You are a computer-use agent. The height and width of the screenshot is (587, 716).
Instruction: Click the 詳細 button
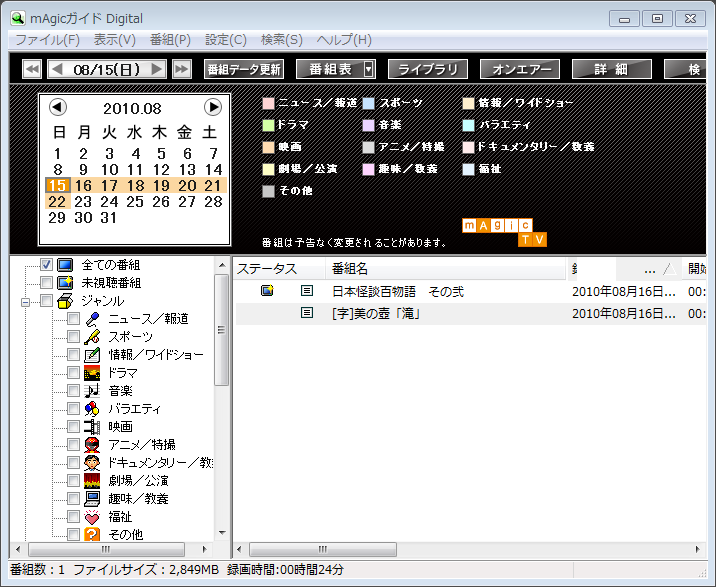click(x=611, y=69)
